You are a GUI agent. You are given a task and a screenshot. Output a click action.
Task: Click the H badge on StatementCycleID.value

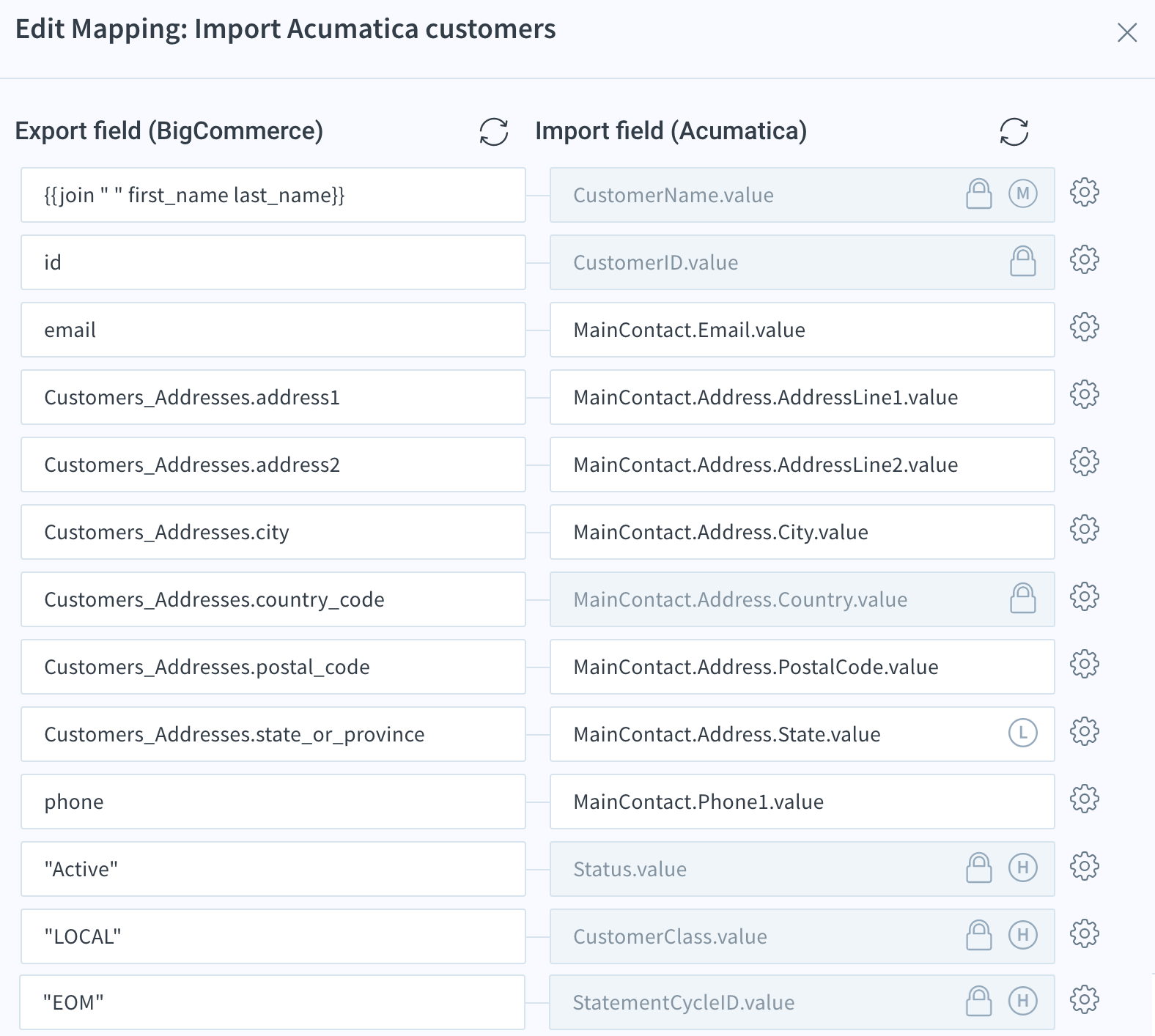(x=1023, y=1001)
